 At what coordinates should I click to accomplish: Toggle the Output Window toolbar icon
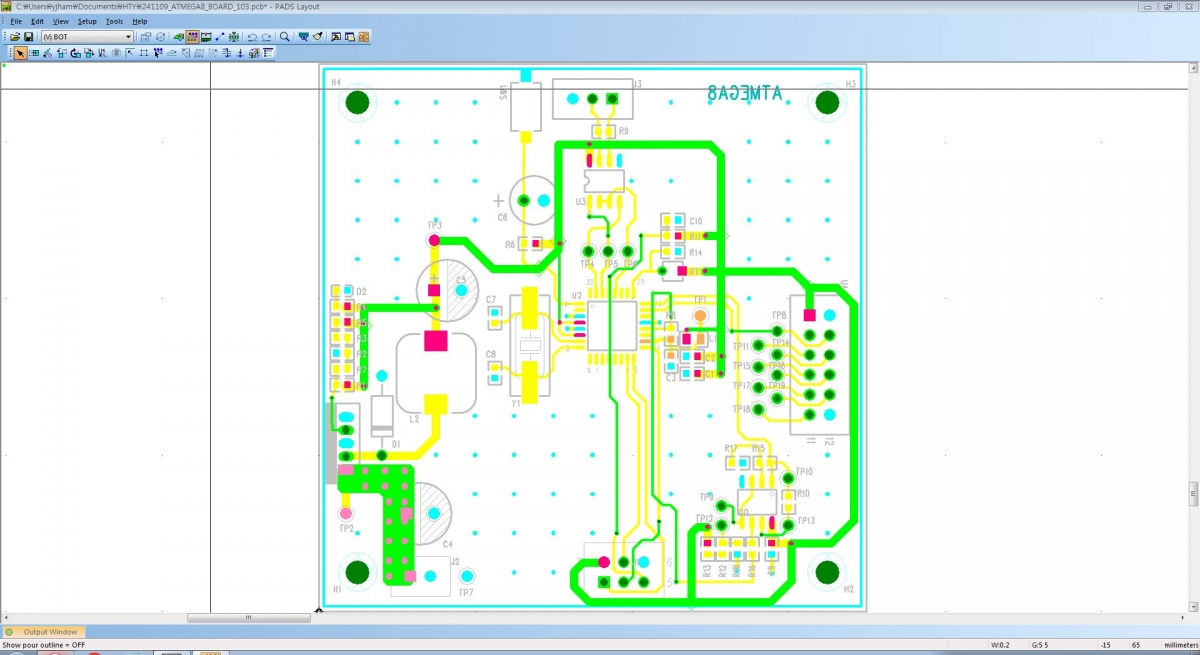coord(337,37)
